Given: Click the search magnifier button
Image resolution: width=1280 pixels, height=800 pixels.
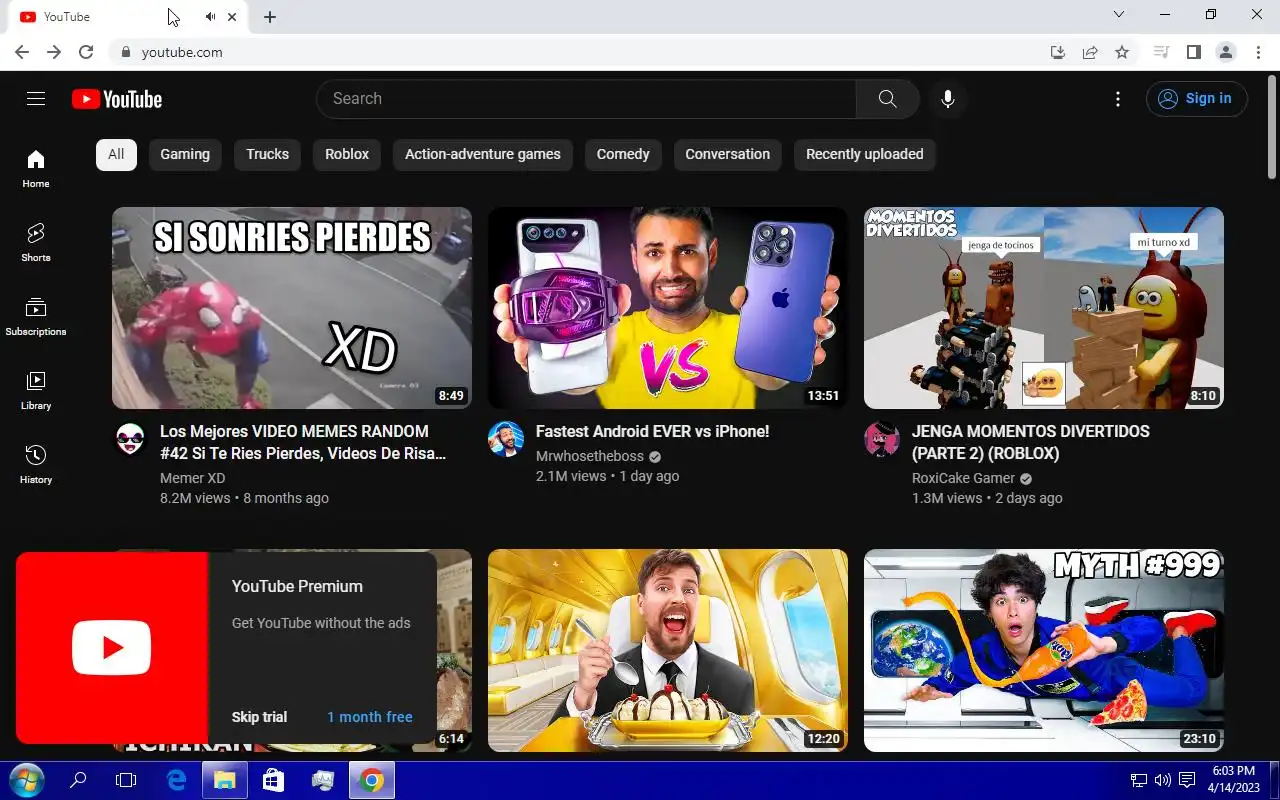Looking at the screenshot, I should tap(887, 99).
